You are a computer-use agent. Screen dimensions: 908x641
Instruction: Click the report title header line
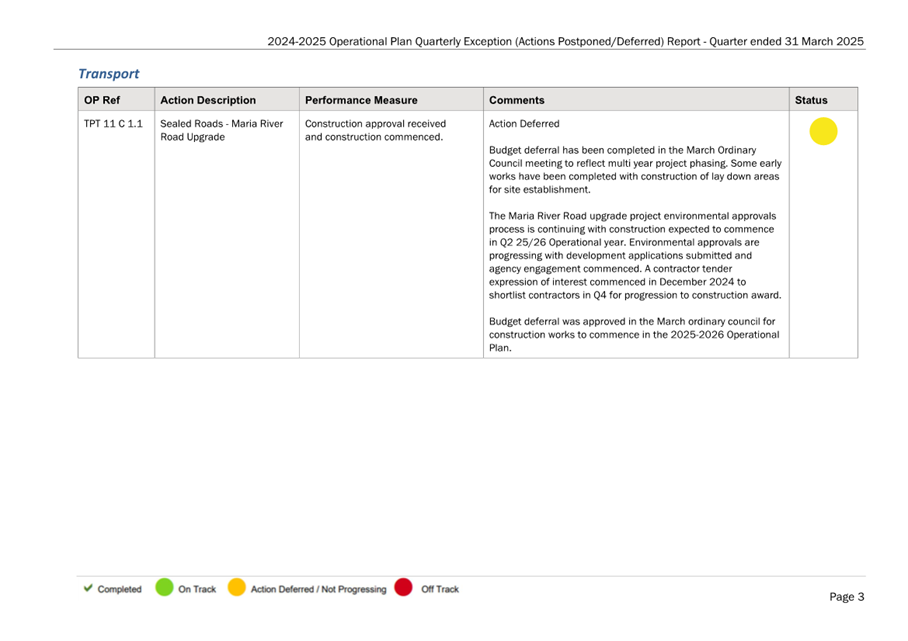(565, 42)
